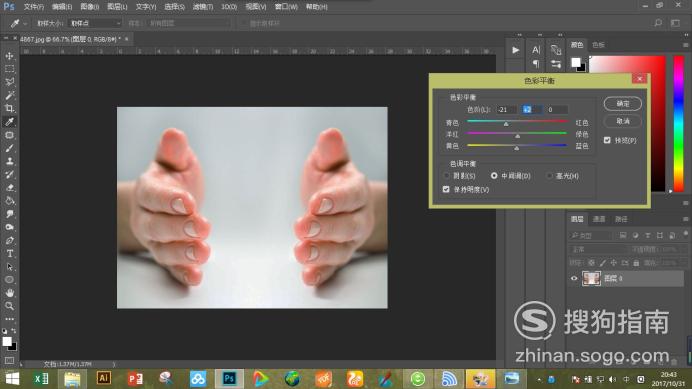Toggle the Preview checkbox in Color Balance
Screen dimensions: 692x389
click(607, 140)
